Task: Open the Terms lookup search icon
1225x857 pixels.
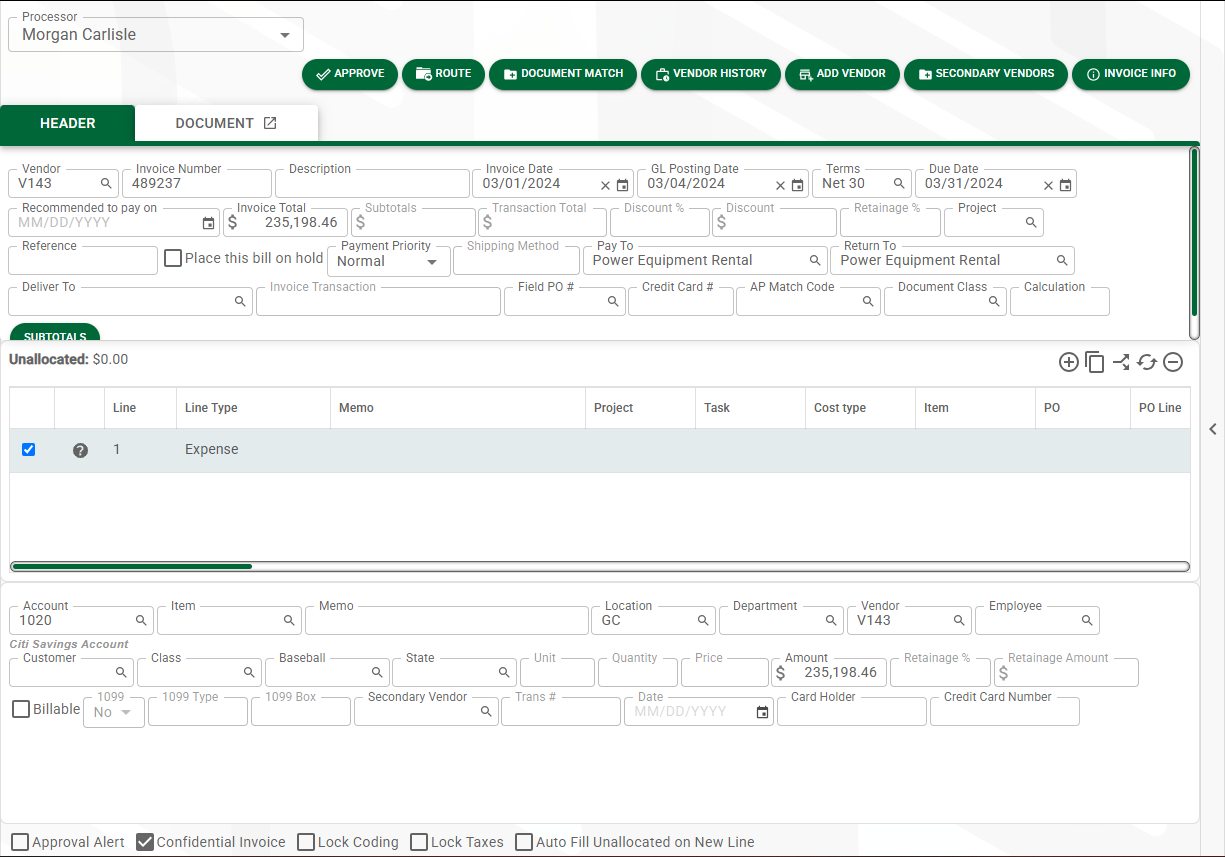Action: (899, 184)
